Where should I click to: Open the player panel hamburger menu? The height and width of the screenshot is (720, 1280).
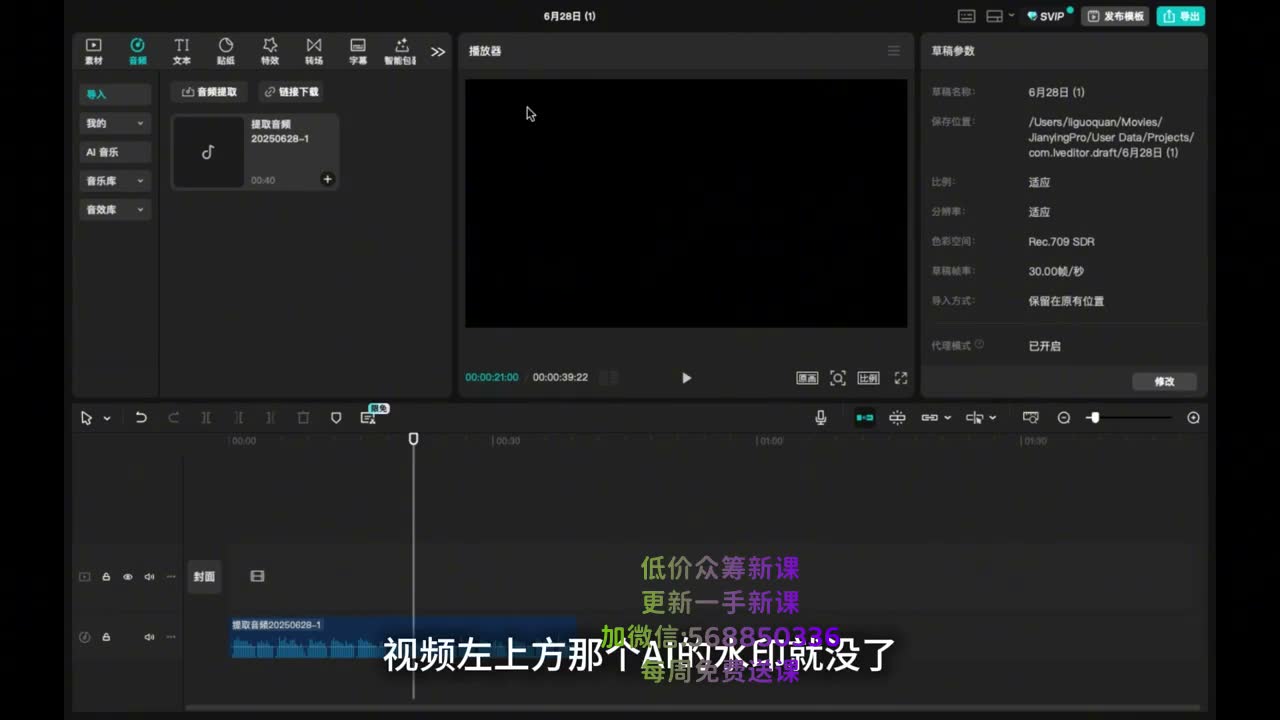click(894, 51)
